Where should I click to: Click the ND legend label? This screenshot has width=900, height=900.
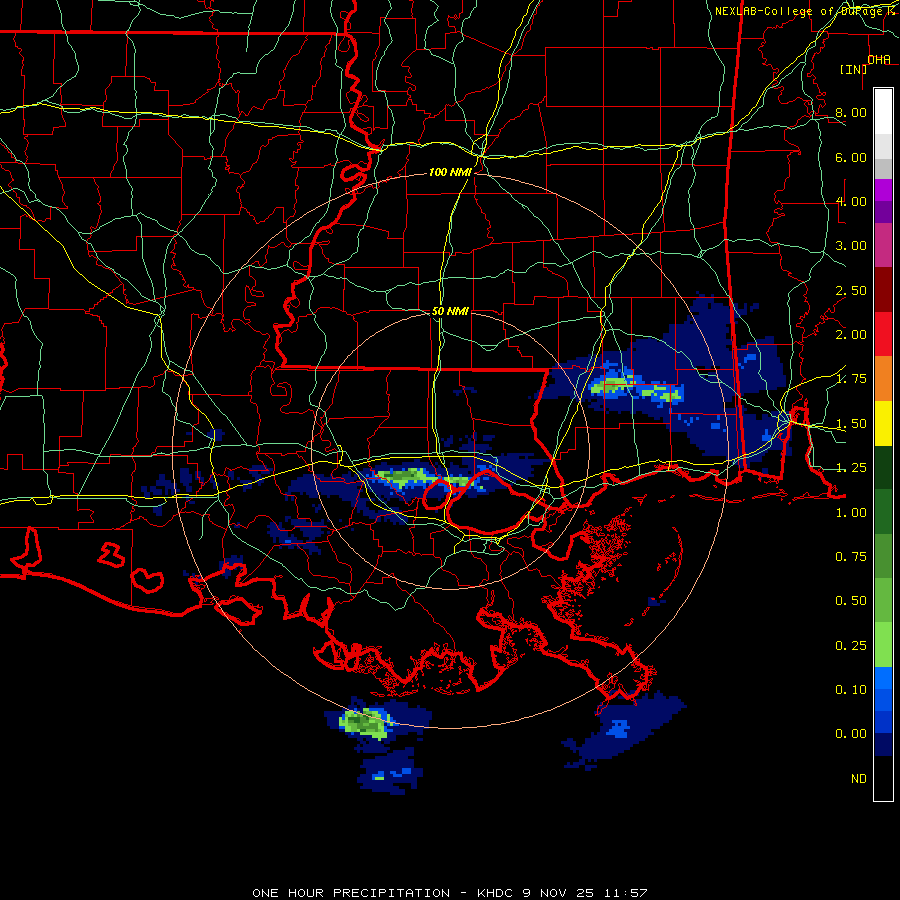(x=859, y=779)
